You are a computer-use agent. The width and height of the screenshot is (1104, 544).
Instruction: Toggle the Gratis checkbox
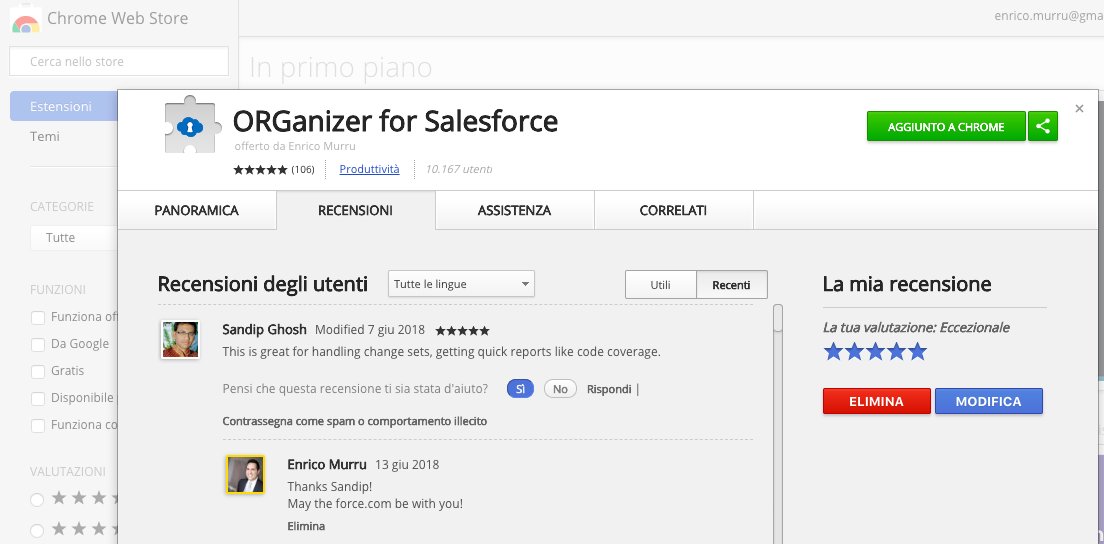(x=38, y=371)
